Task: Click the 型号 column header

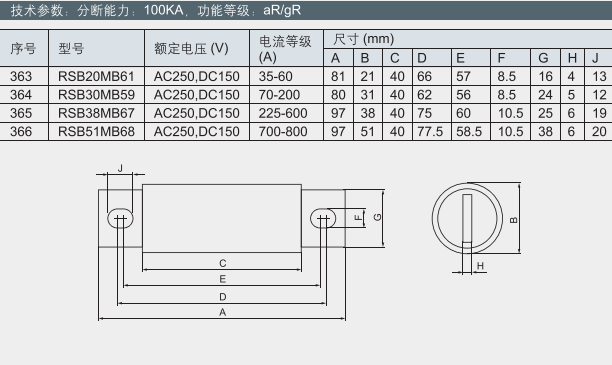Action: pos(96,48)
